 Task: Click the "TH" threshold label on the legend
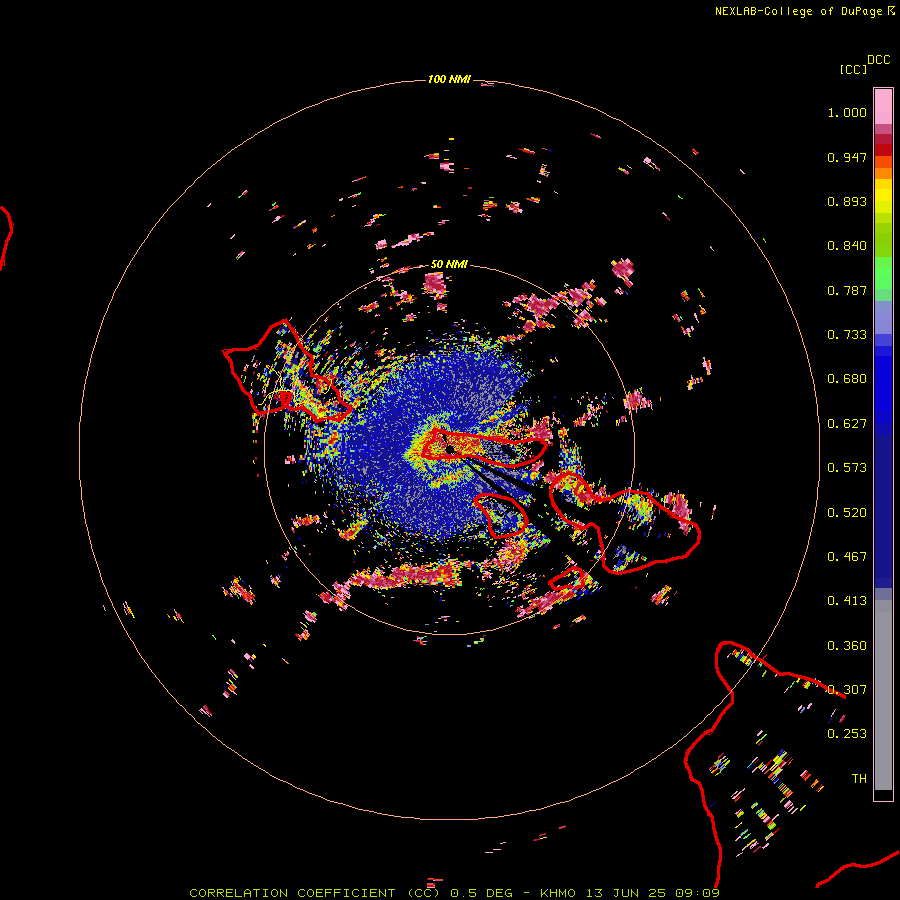(859, 778)
